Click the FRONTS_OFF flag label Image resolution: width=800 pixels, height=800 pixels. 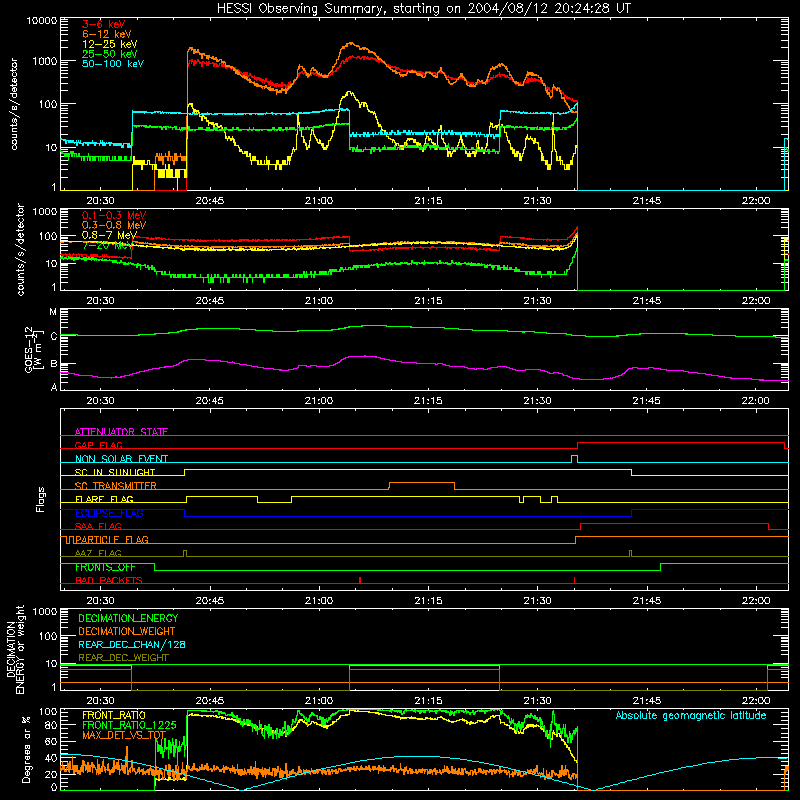tap(105, 567)
